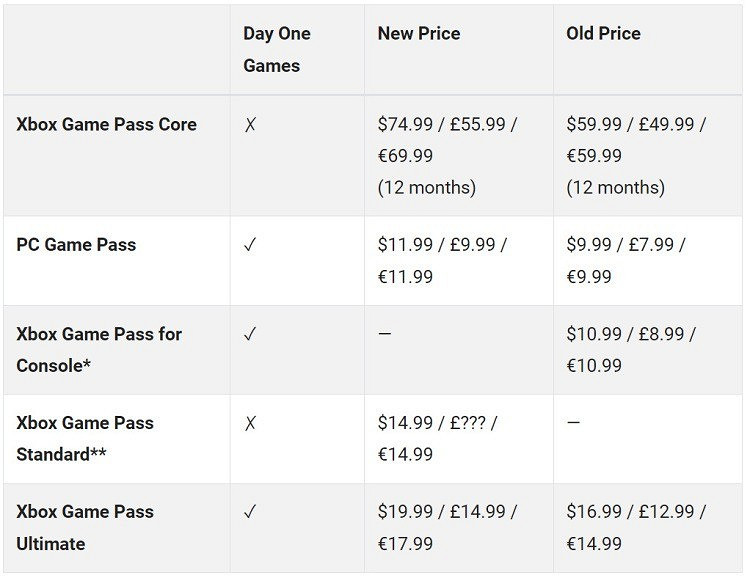Click the $16.99 old price for Ultimate
Viewport: 750px width, 578px height.
click(594, 512)
